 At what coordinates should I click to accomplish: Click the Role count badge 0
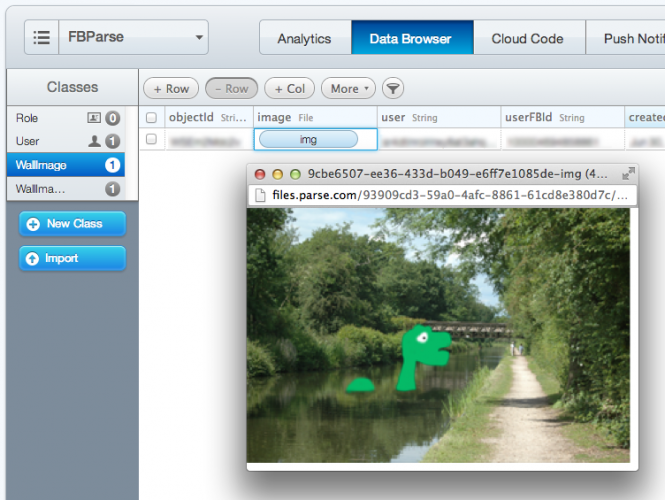[112, 118]
